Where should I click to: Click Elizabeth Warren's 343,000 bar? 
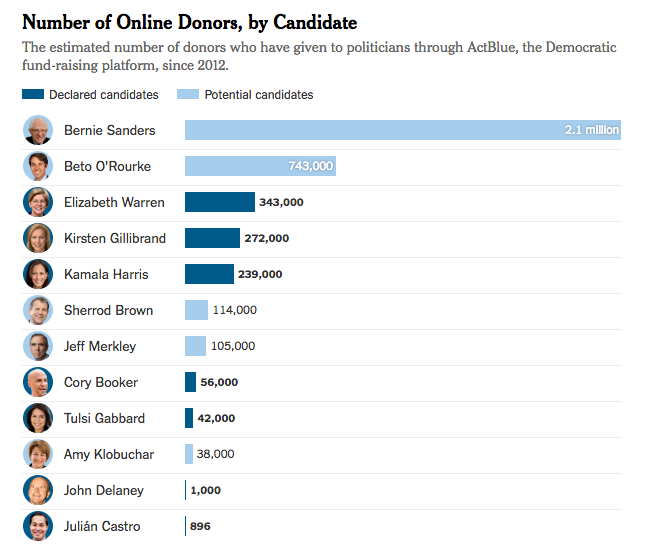220,202
